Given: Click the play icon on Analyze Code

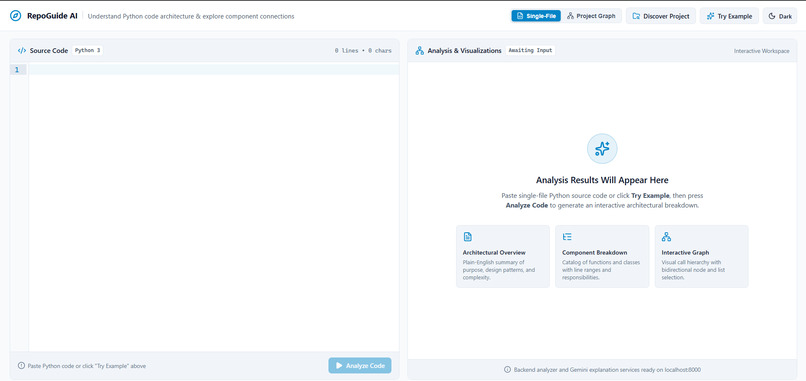Looking at the screenshot, I should (x=339, y=366).
